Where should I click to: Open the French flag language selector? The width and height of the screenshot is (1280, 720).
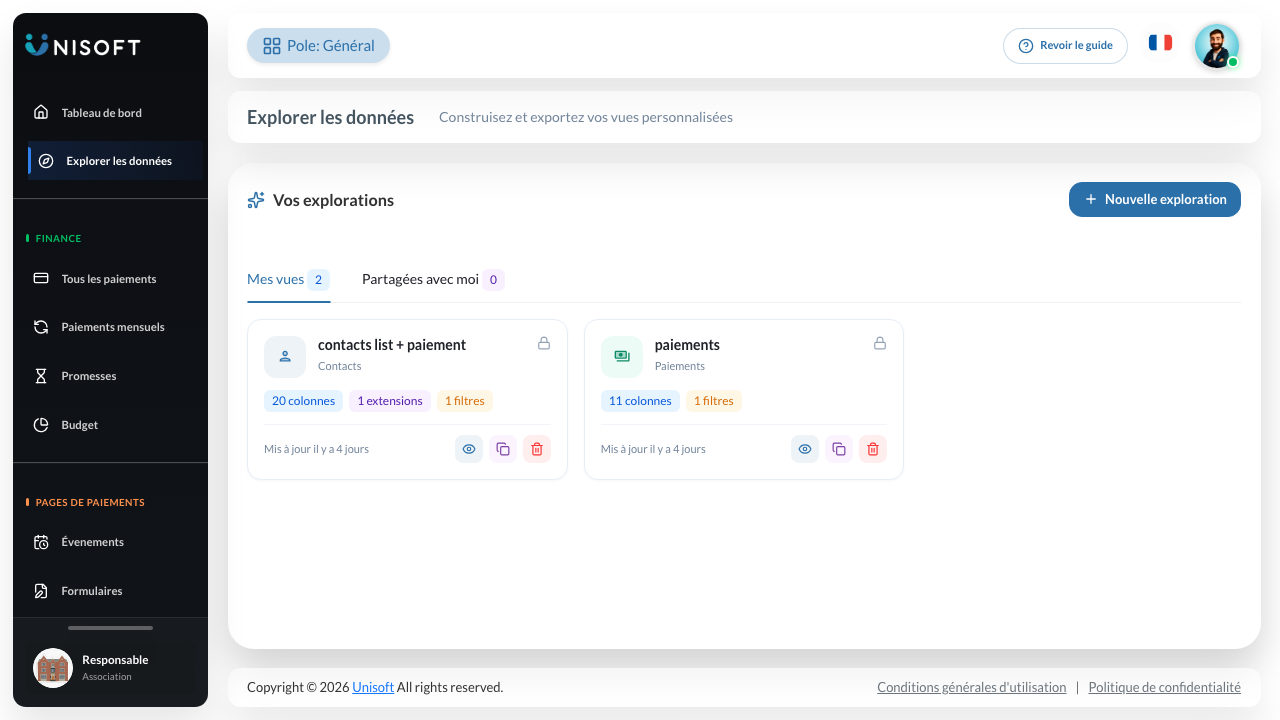point(1160,43)
